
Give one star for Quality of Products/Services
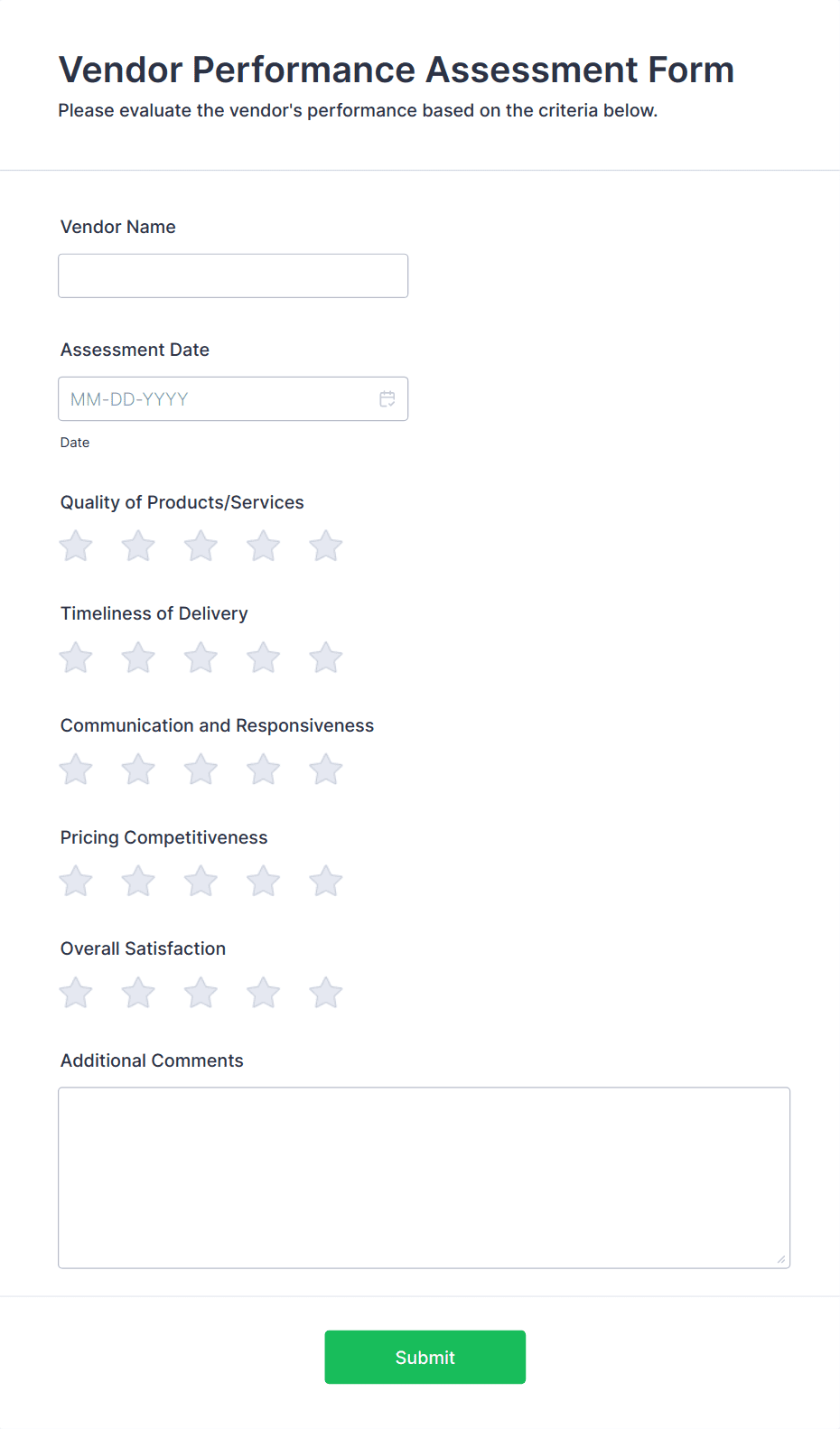[75, 546]
